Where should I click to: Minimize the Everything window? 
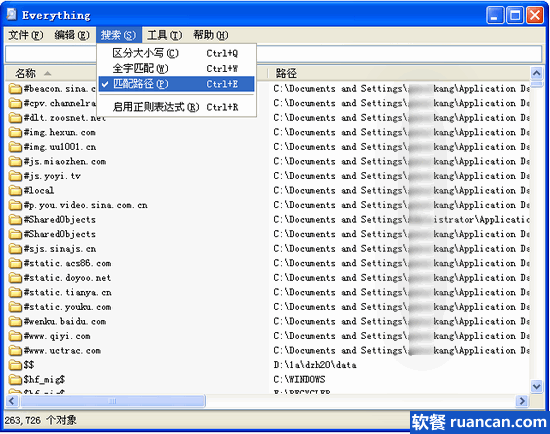(495, 15)
